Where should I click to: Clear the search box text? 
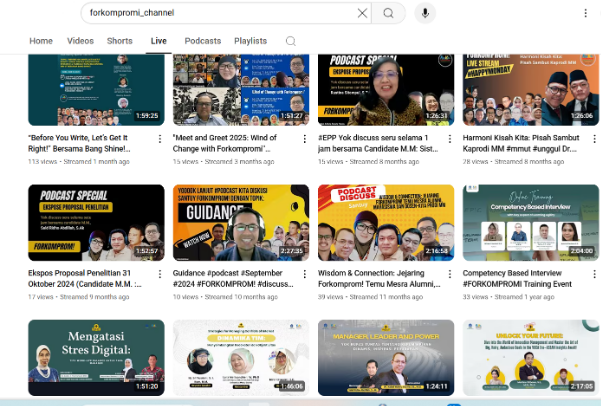[363, 13]
